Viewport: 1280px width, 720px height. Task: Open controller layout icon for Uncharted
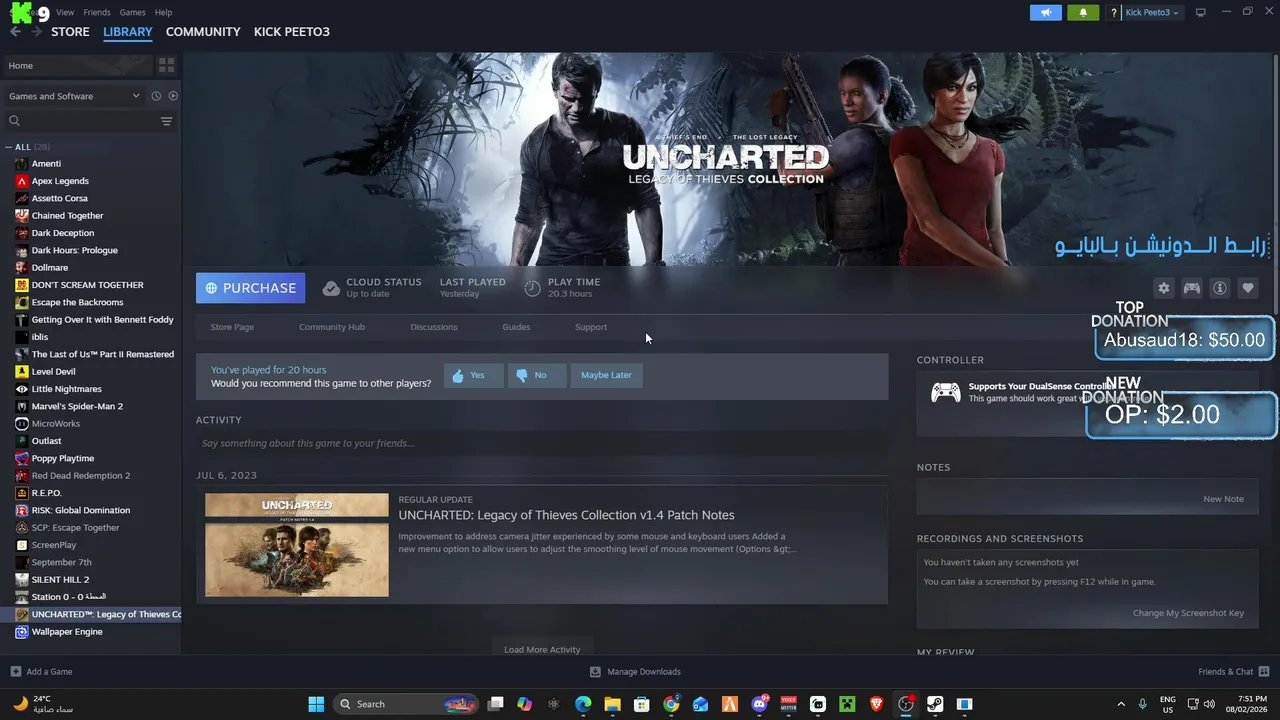coord(1192,288)
